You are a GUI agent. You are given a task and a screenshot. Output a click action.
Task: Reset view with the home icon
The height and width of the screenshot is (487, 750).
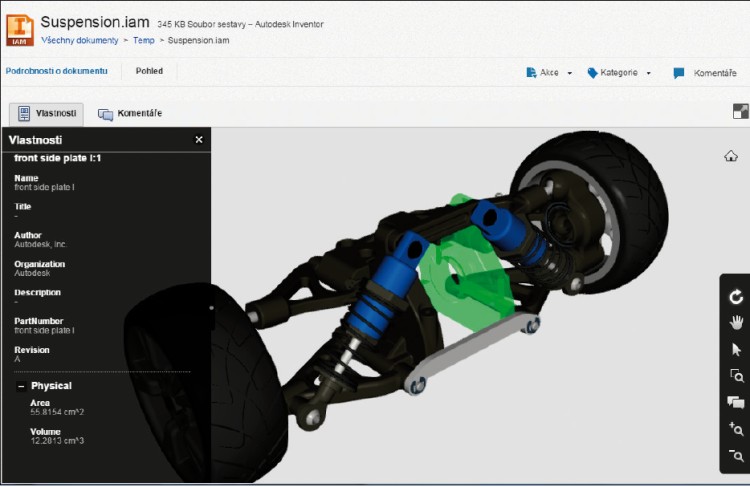[x=731, y=156]
